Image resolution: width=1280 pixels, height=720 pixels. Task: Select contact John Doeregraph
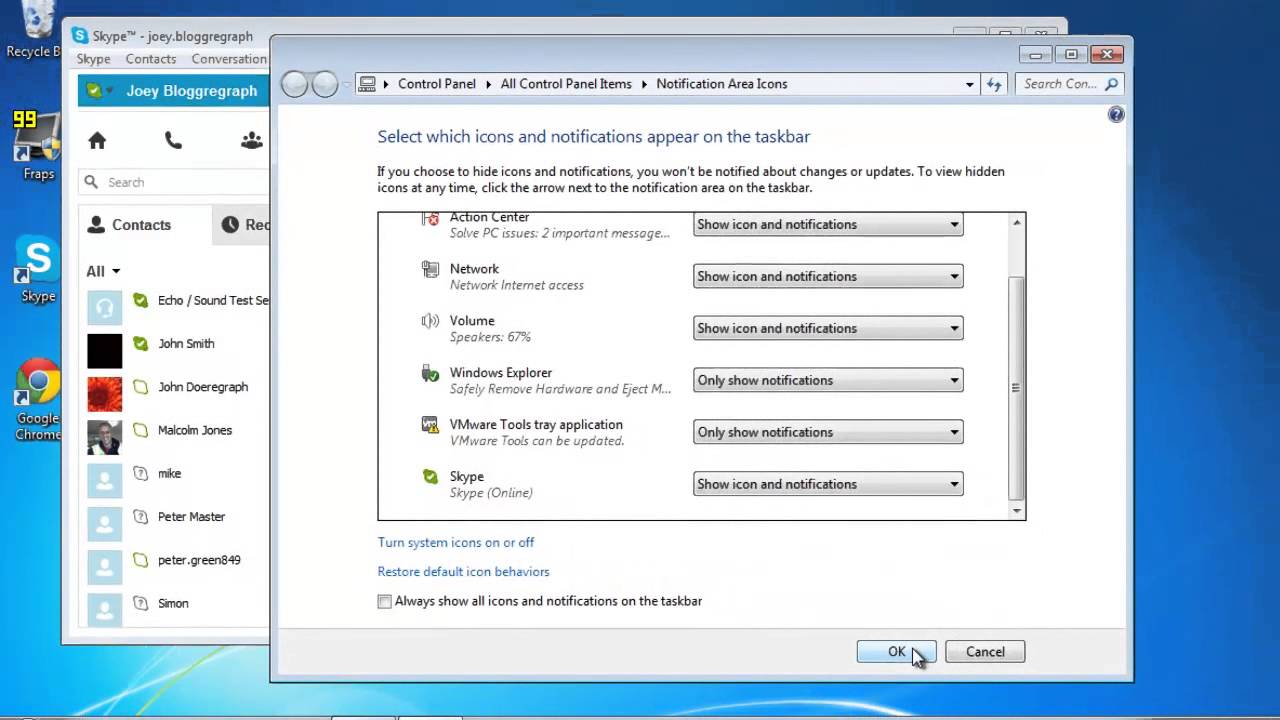point(174,394)
